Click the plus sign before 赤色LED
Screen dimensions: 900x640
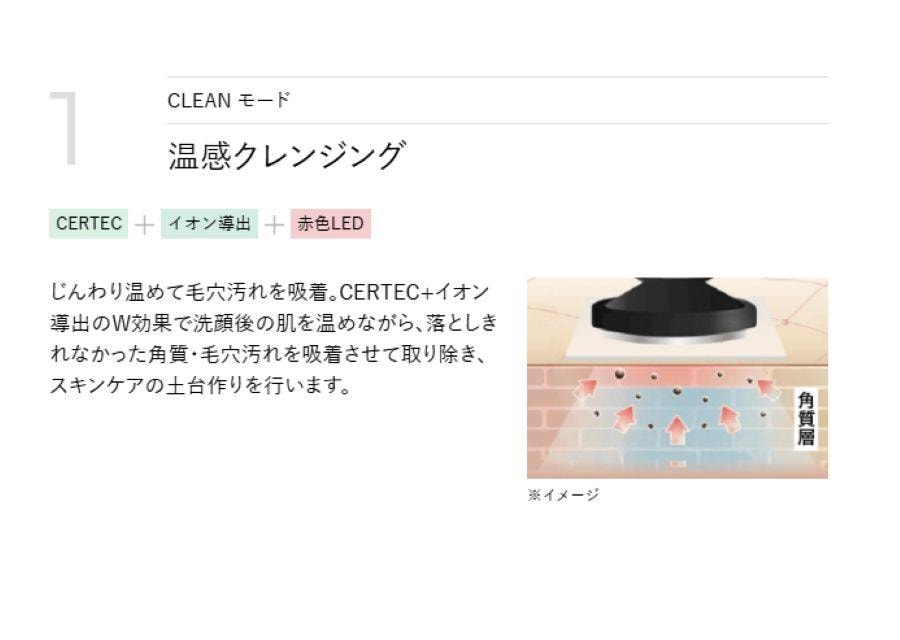[x=274, y=225]
